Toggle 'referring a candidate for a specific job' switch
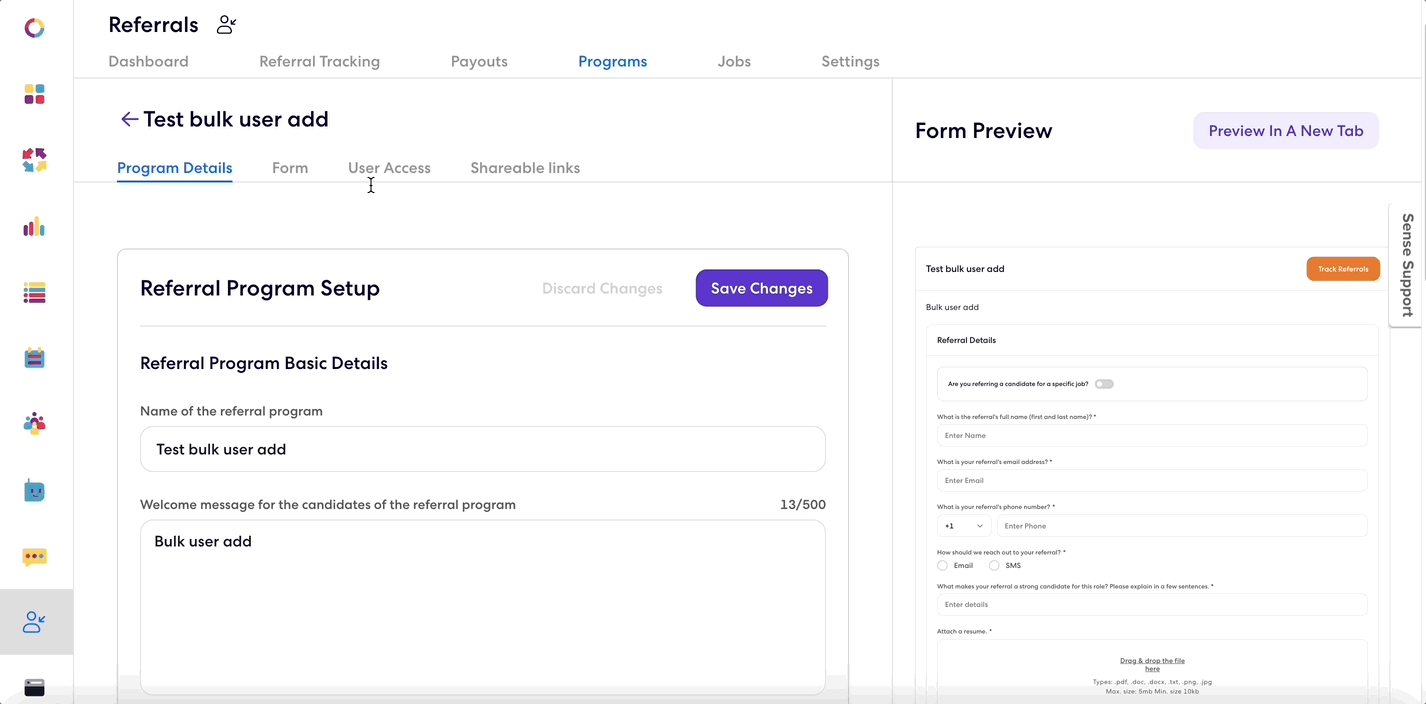The width and height of the screenshot is (1426, 704). 1104,384
